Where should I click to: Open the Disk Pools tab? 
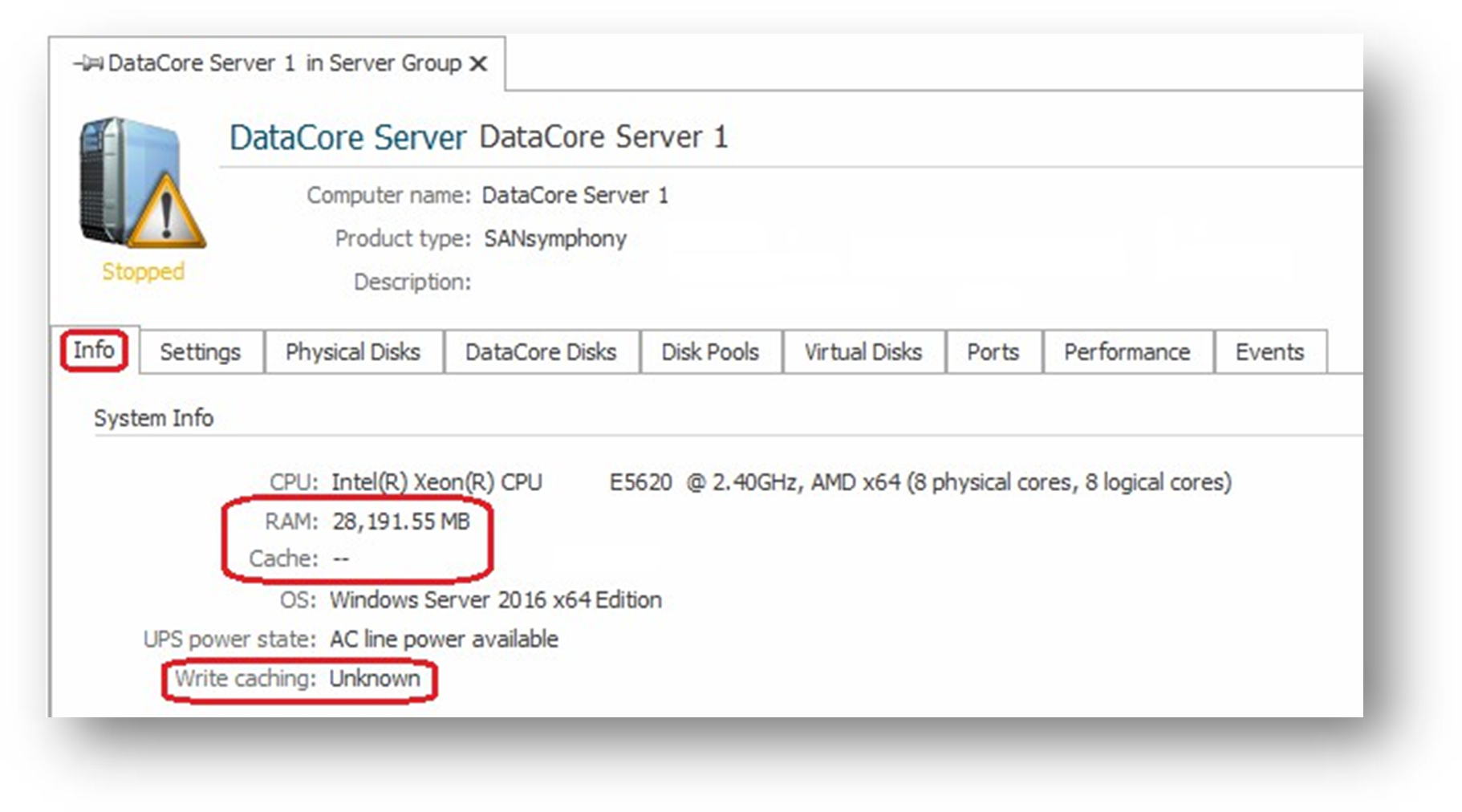click(709, 352)
